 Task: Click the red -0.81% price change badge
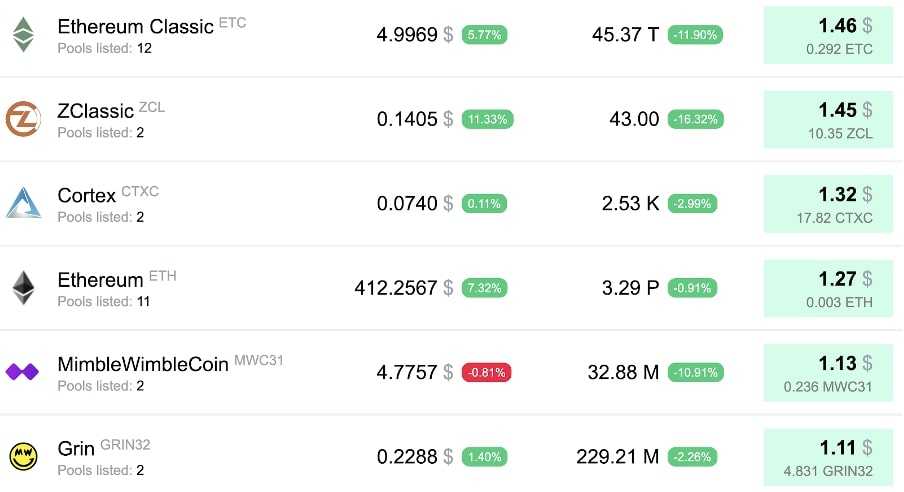[486, 372]
